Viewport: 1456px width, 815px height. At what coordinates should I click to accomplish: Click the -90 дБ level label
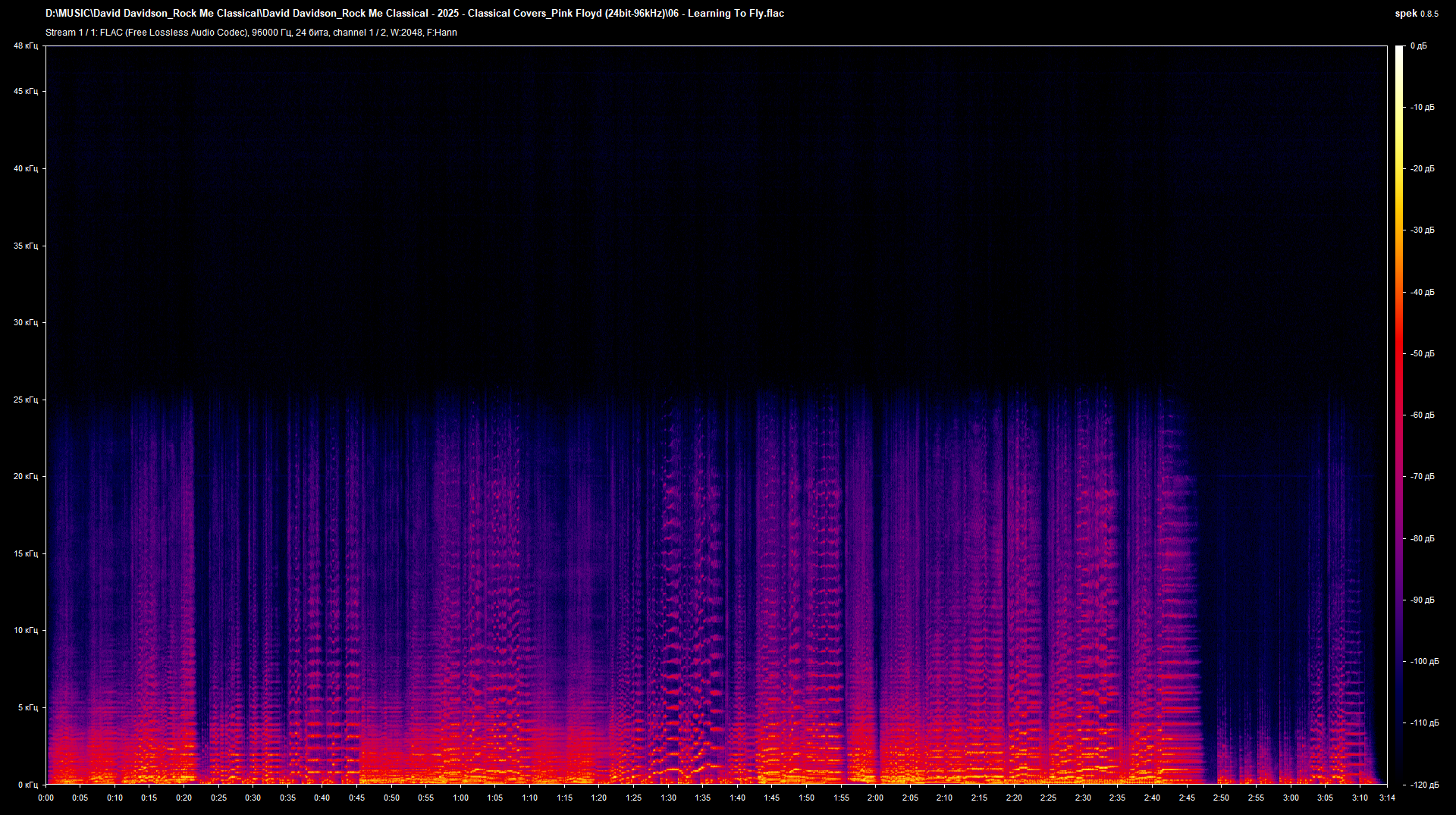[x=1423, y=600]
